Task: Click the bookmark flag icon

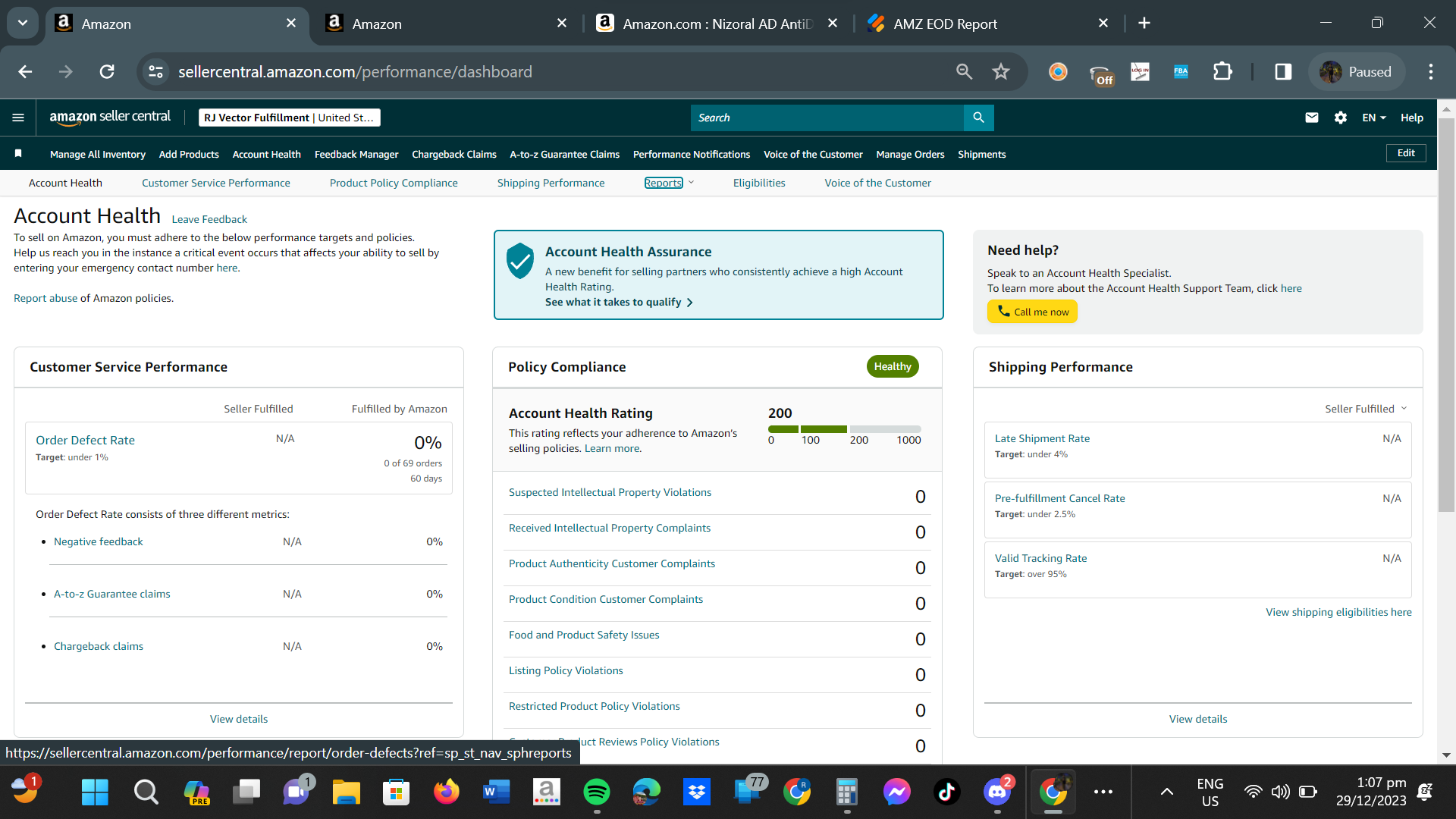Action: click(x=18, y=154)
